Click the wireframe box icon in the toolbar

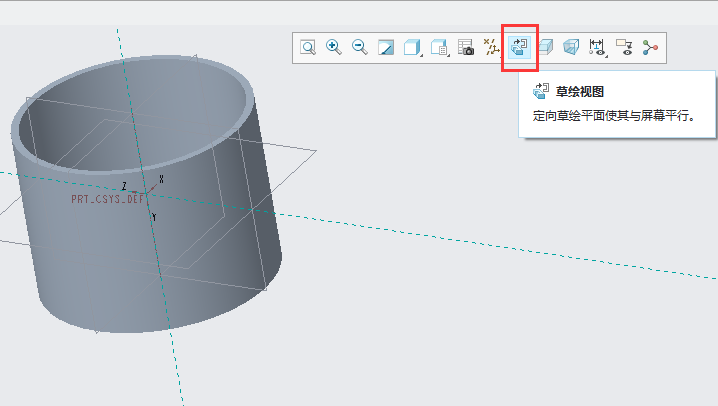pyautogui.click(x=545, y=47)
